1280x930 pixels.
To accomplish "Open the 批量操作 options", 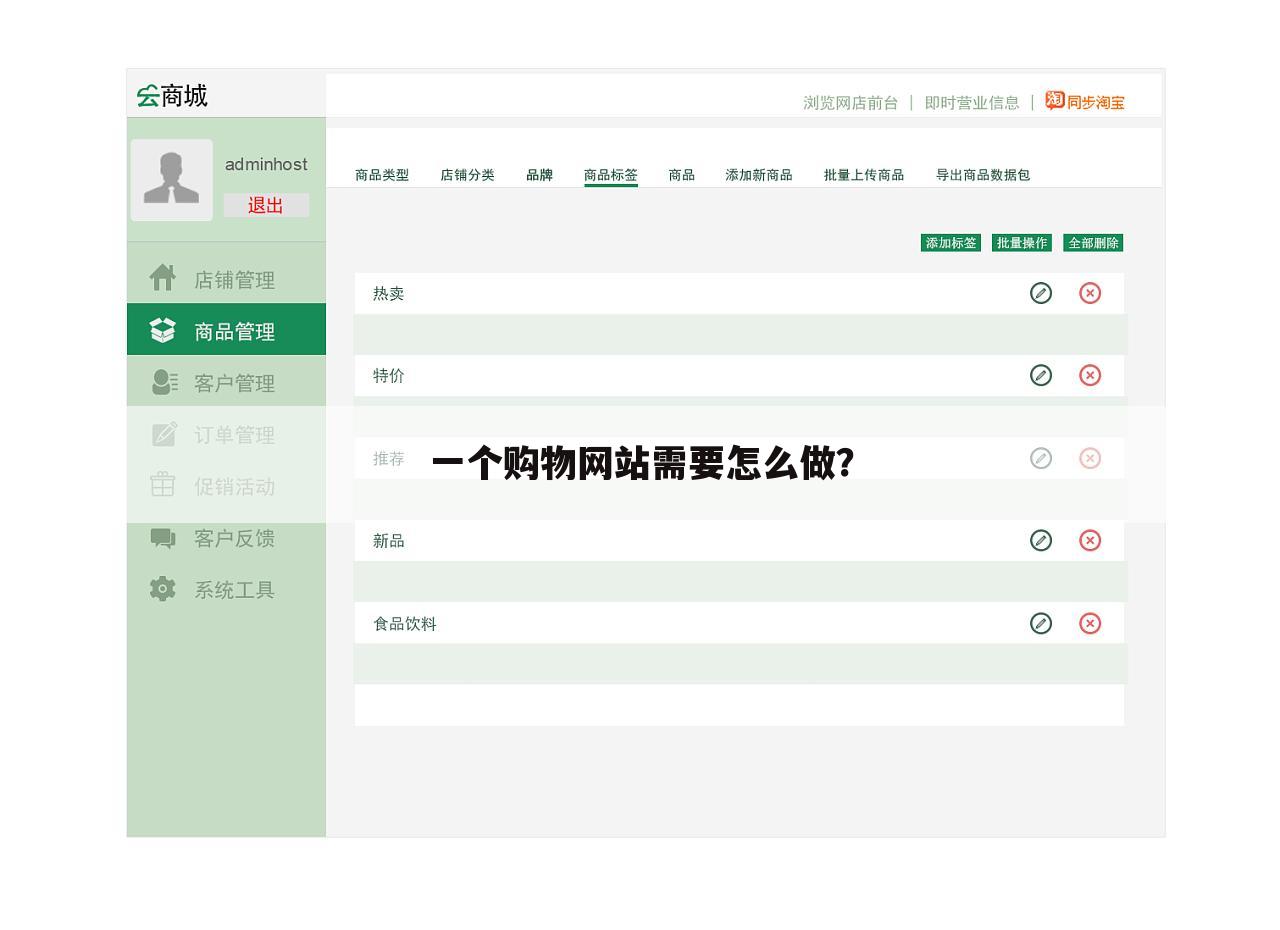I will click(1021, 242).
